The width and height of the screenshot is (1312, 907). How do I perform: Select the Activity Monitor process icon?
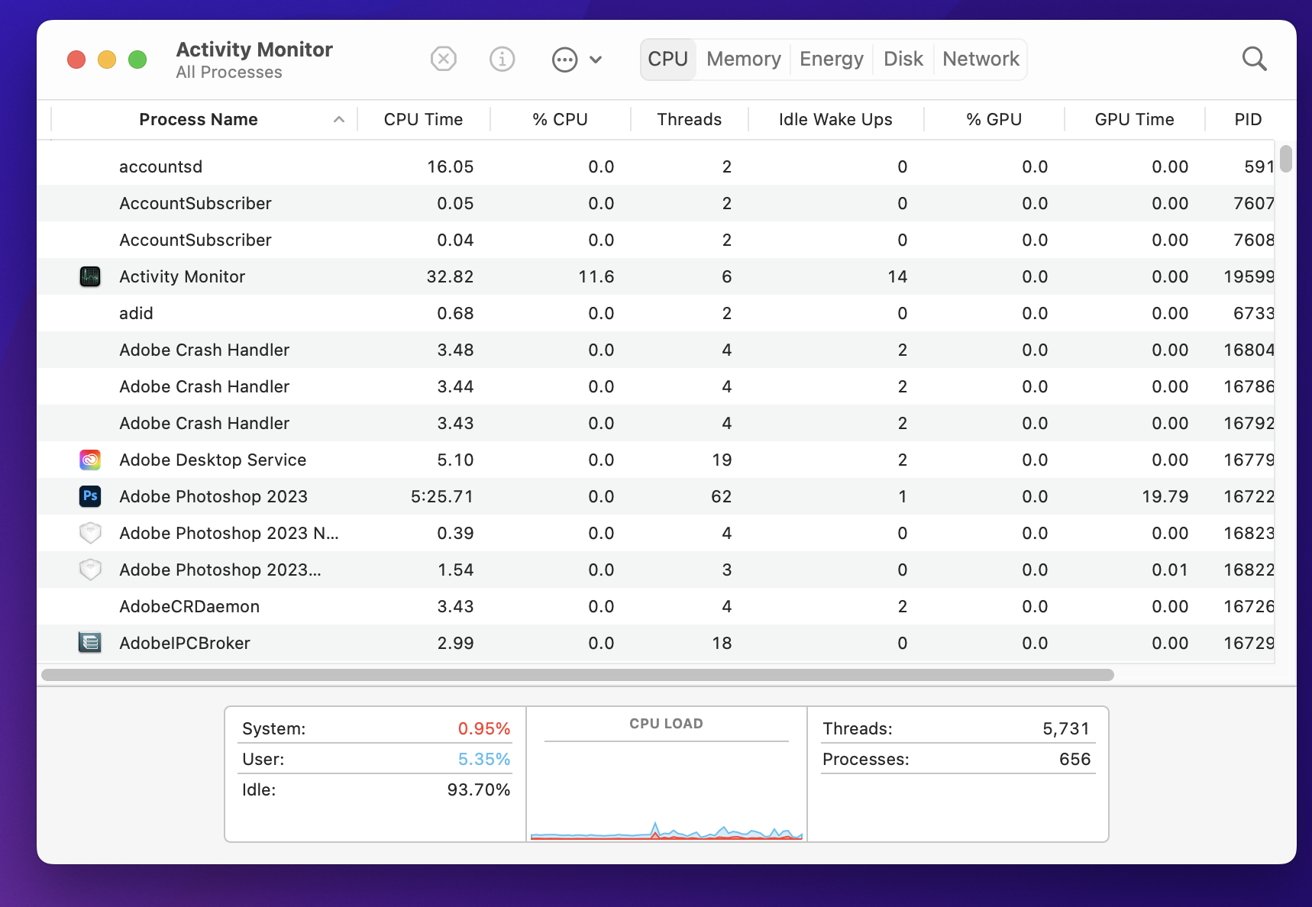[90, 277]
